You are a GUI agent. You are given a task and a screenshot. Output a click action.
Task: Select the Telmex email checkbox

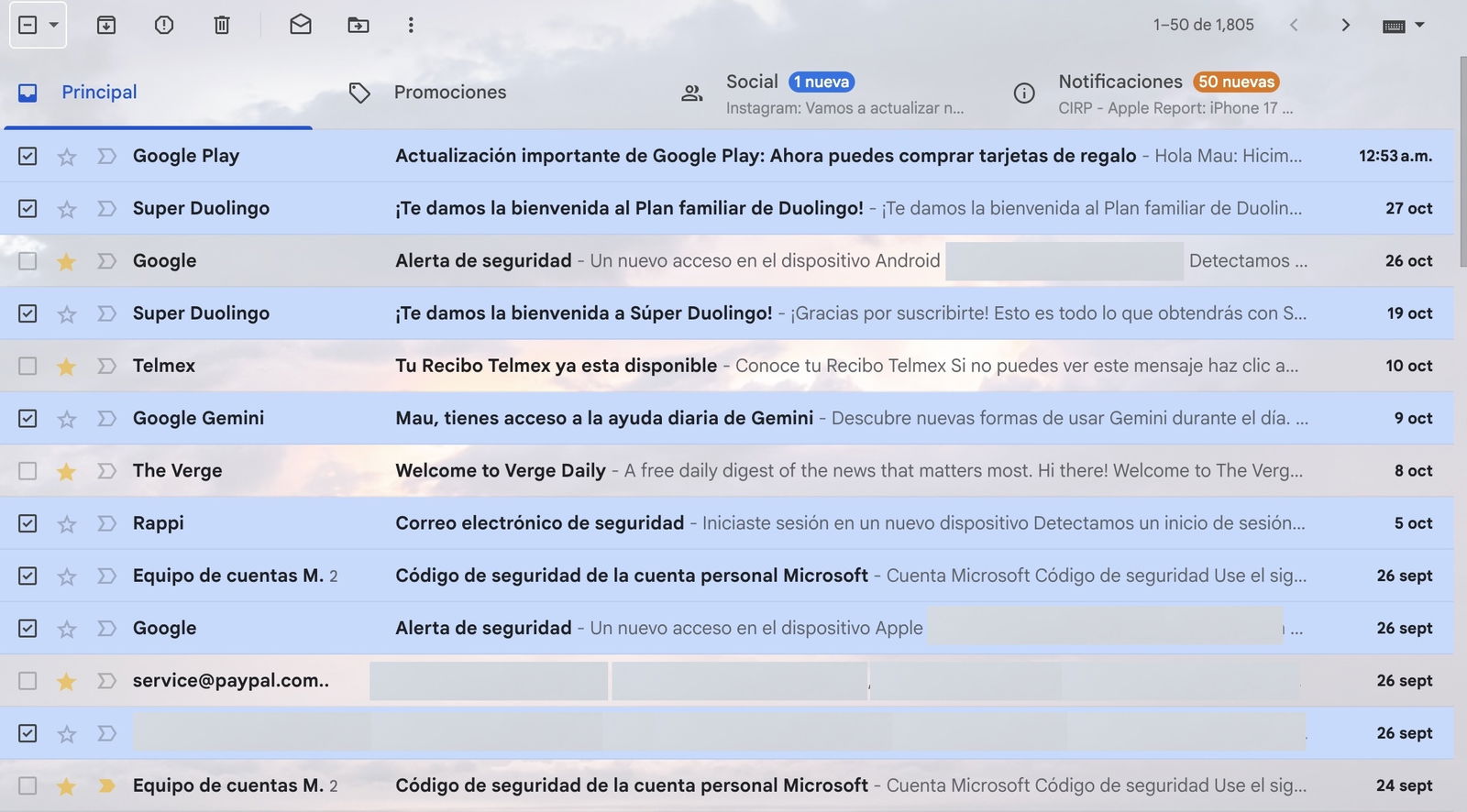pyautogui.click(x=28, y=366)
